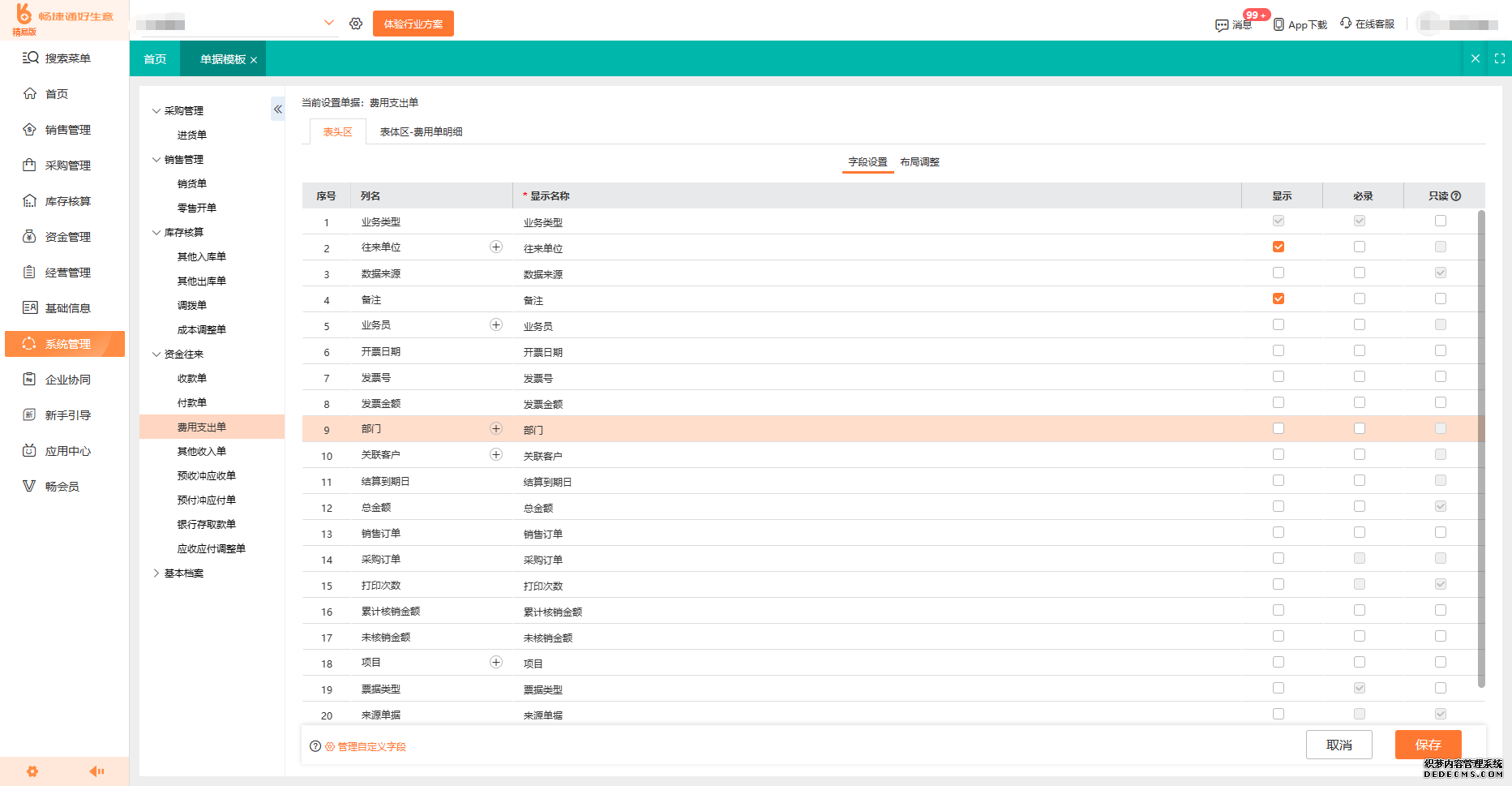Click the App download phone icon
Screen dimensions: 1512x786
(x=1279, y=24)
